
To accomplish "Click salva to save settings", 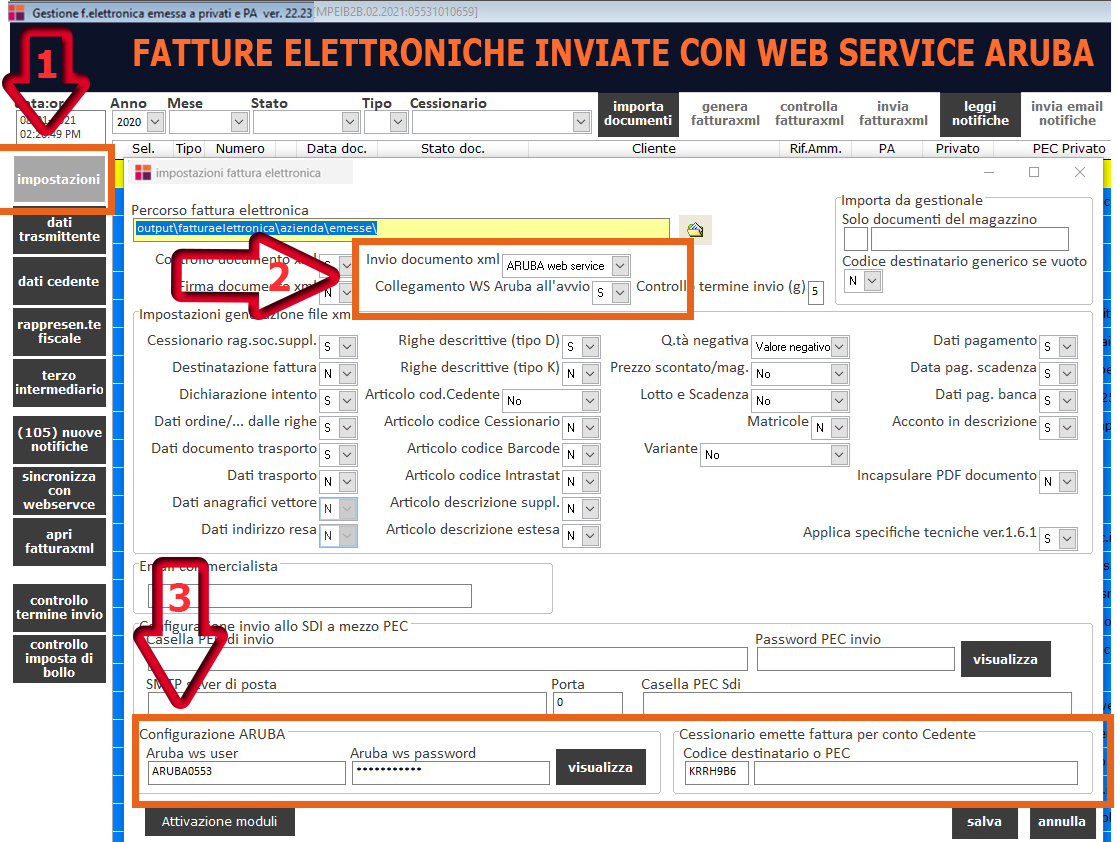I will [984, 821].
